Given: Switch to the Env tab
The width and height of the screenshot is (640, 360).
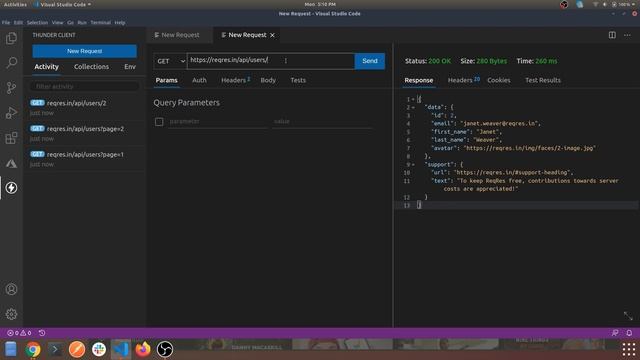Looking at the screenshot, I should tap(130, 67).
